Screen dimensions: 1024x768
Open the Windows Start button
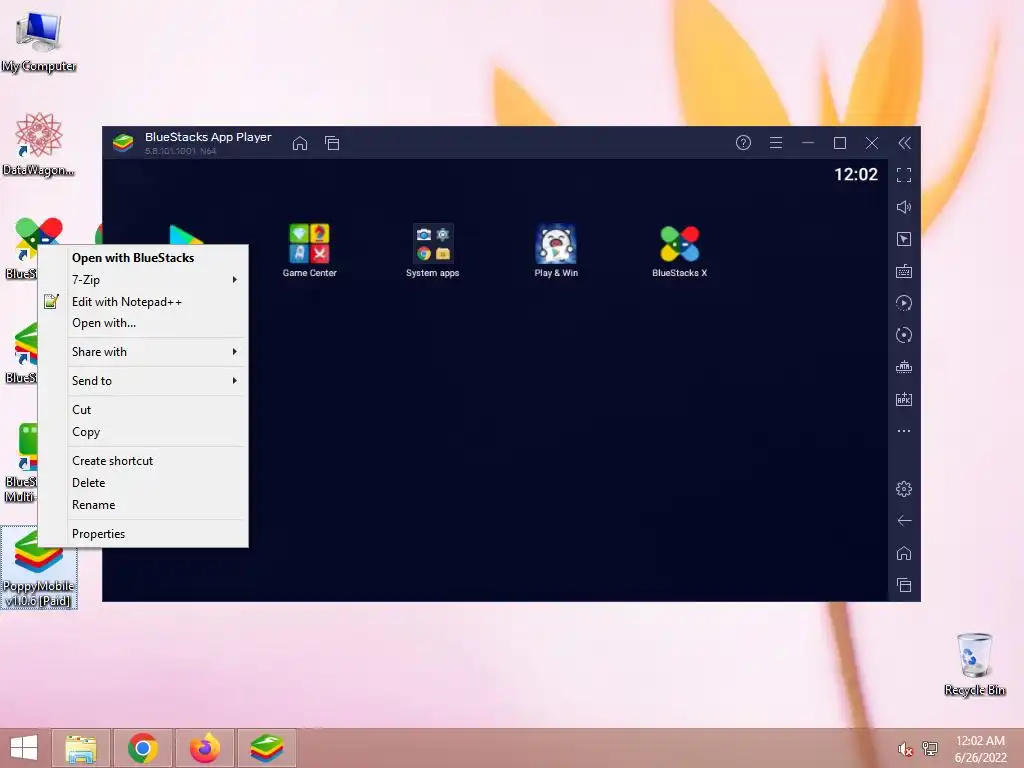tap(24, 748)
